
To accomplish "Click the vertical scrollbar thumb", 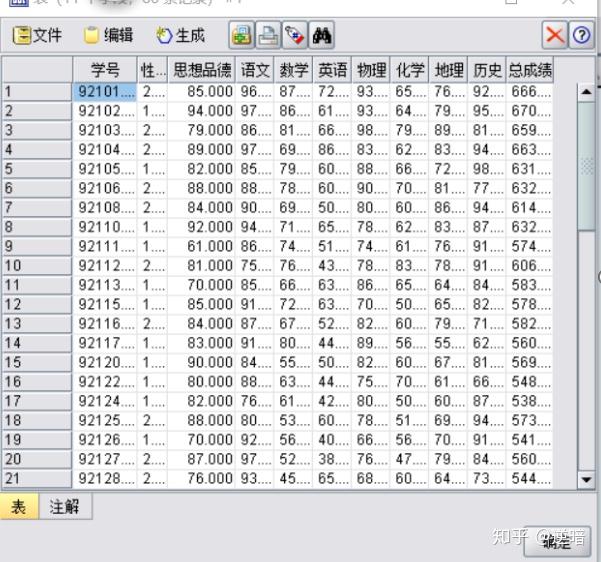I will 586,166.
